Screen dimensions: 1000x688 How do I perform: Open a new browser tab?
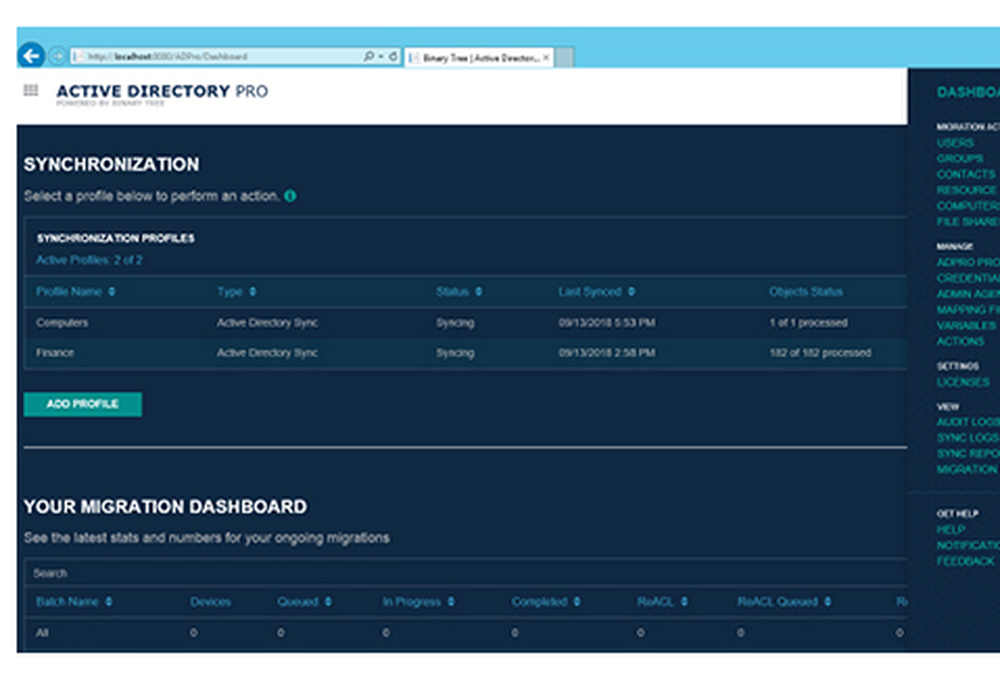point(564,57)
